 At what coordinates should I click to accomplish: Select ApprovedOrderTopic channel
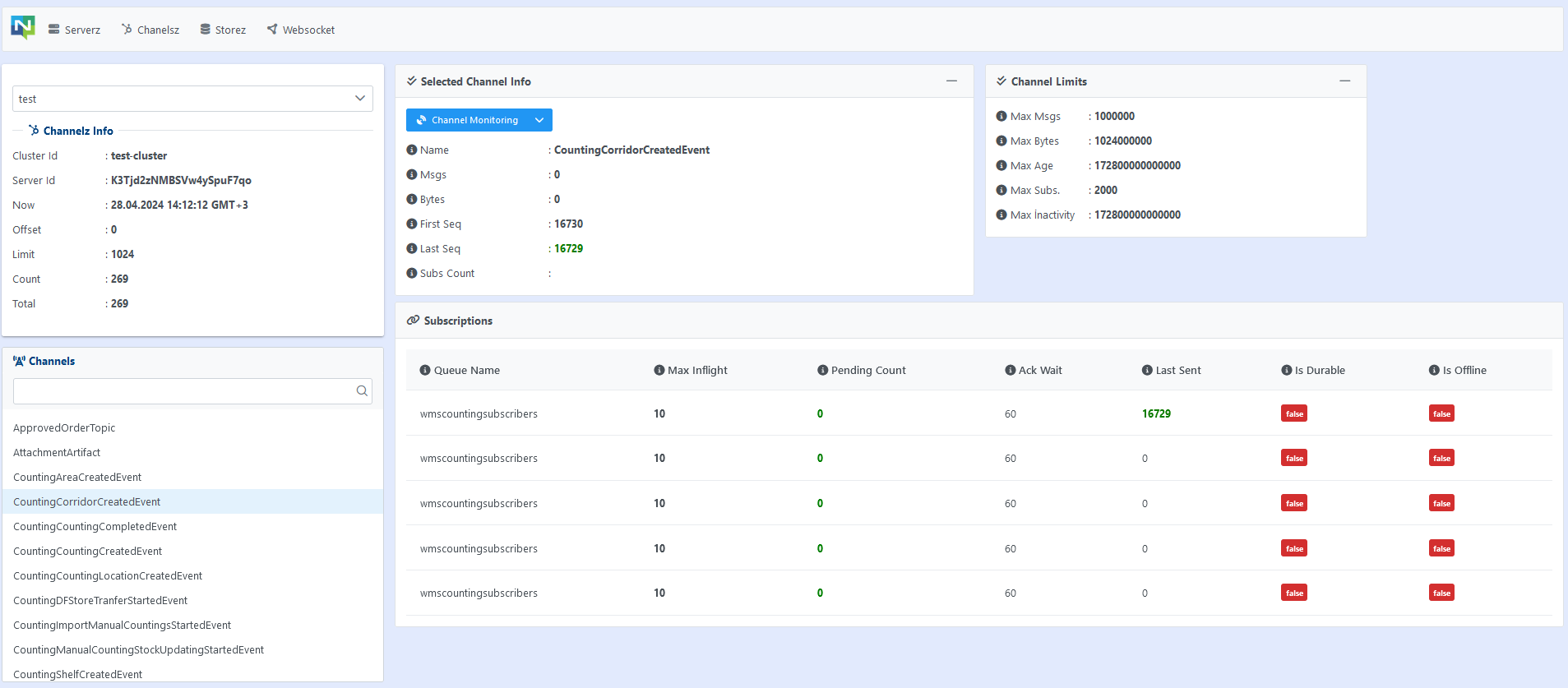[192, 427]
